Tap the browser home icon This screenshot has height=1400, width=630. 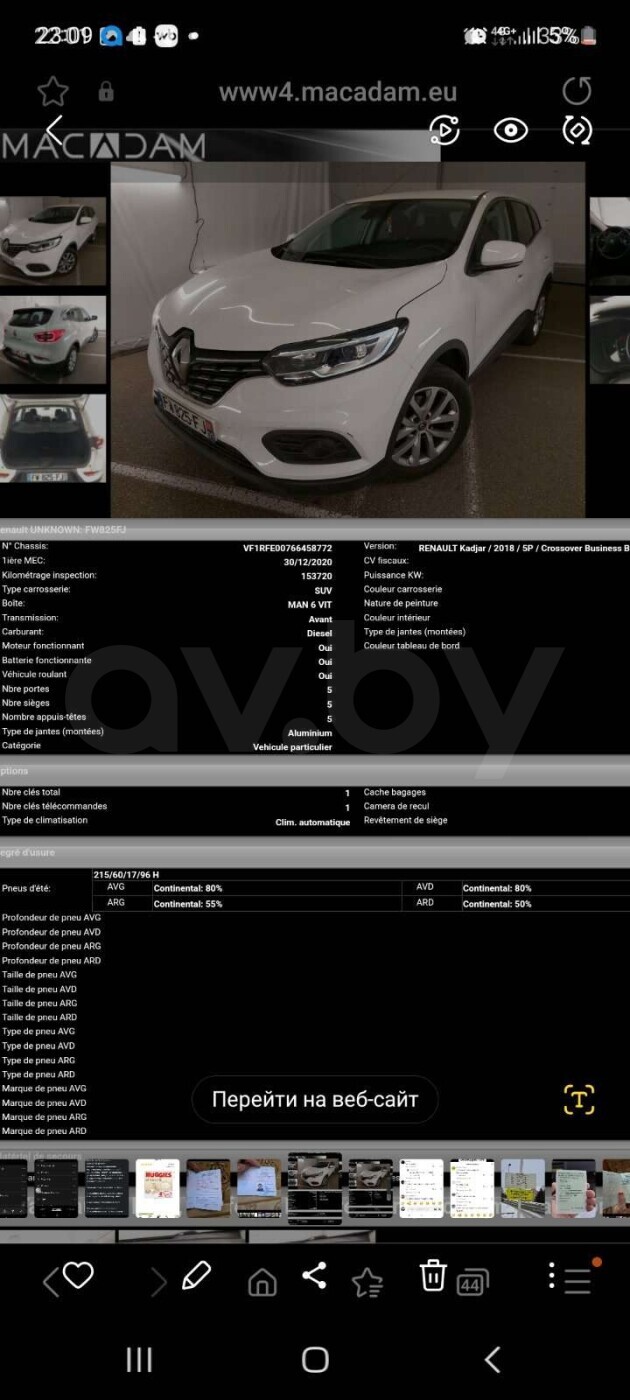262,1282
